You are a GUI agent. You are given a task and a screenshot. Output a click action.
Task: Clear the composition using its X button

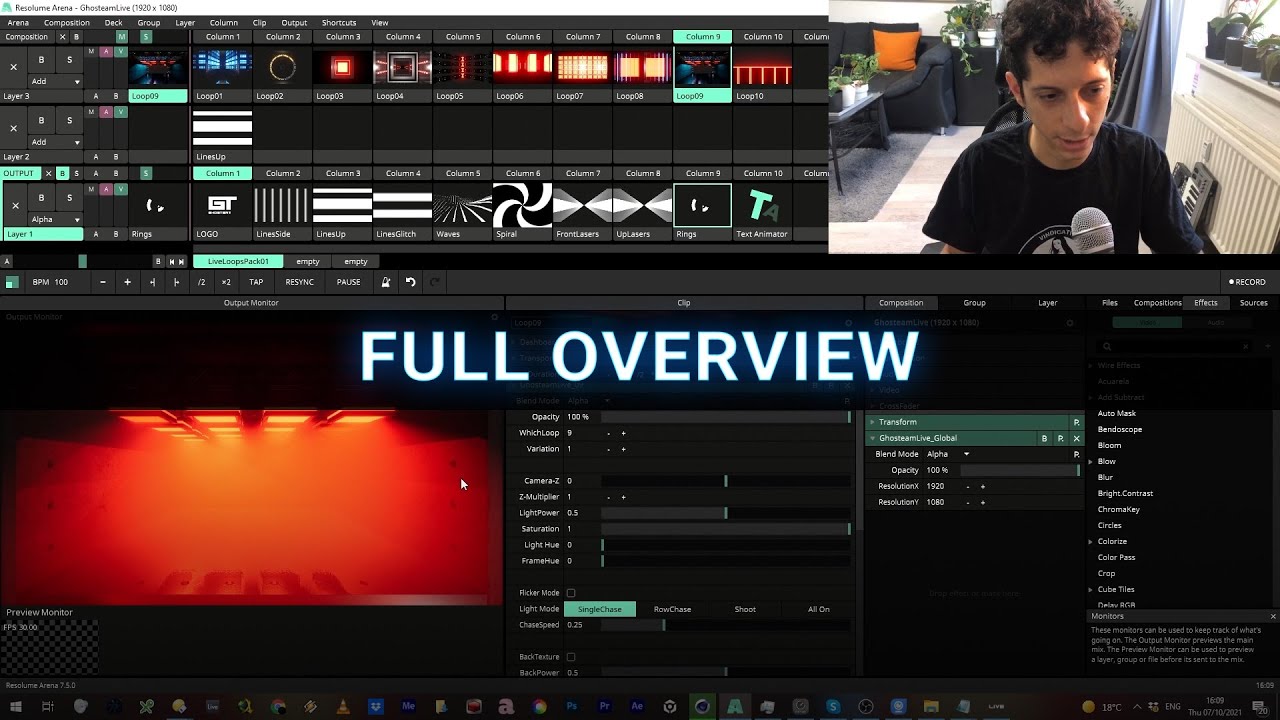(62, 37)
